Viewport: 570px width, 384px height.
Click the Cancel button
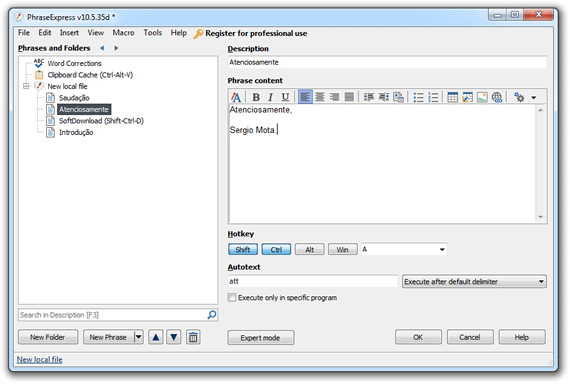pos(470,337)
